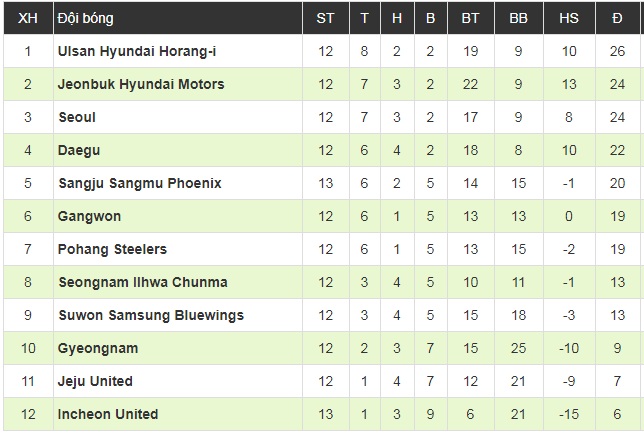The image size is (644, 434).
Task: Sort by the ST column header
Action: tap(326, 18)
